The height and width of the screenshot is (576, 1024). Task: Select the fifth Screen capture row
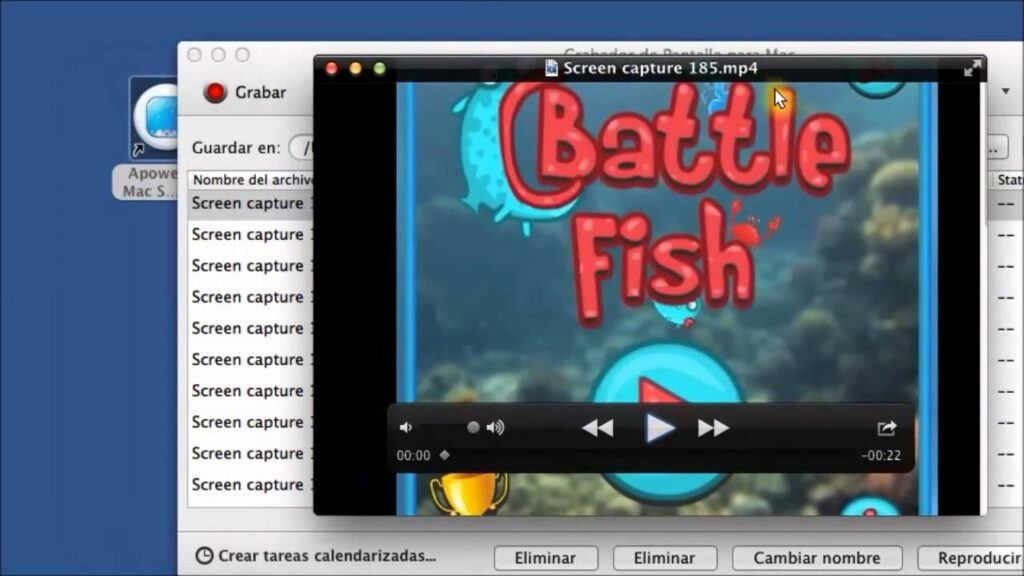coord(251,328)
